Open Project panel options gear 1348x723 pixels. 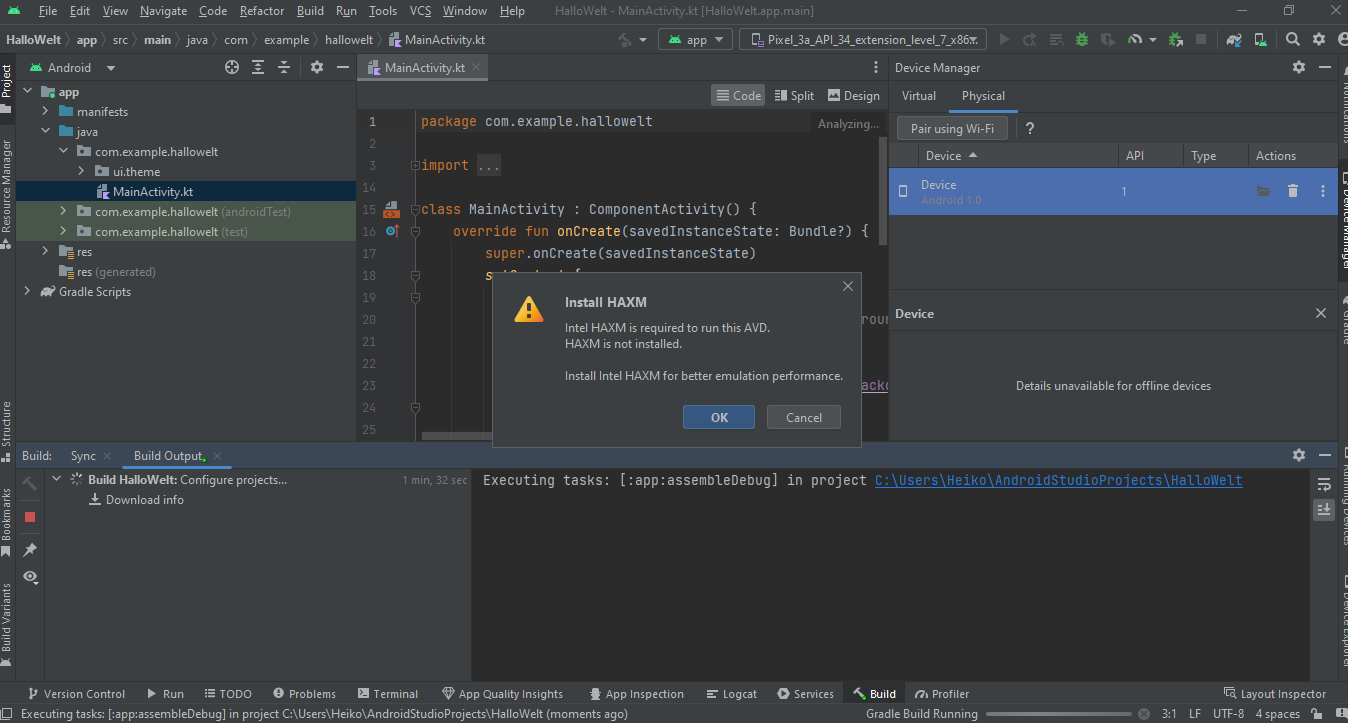pos(317,67)
